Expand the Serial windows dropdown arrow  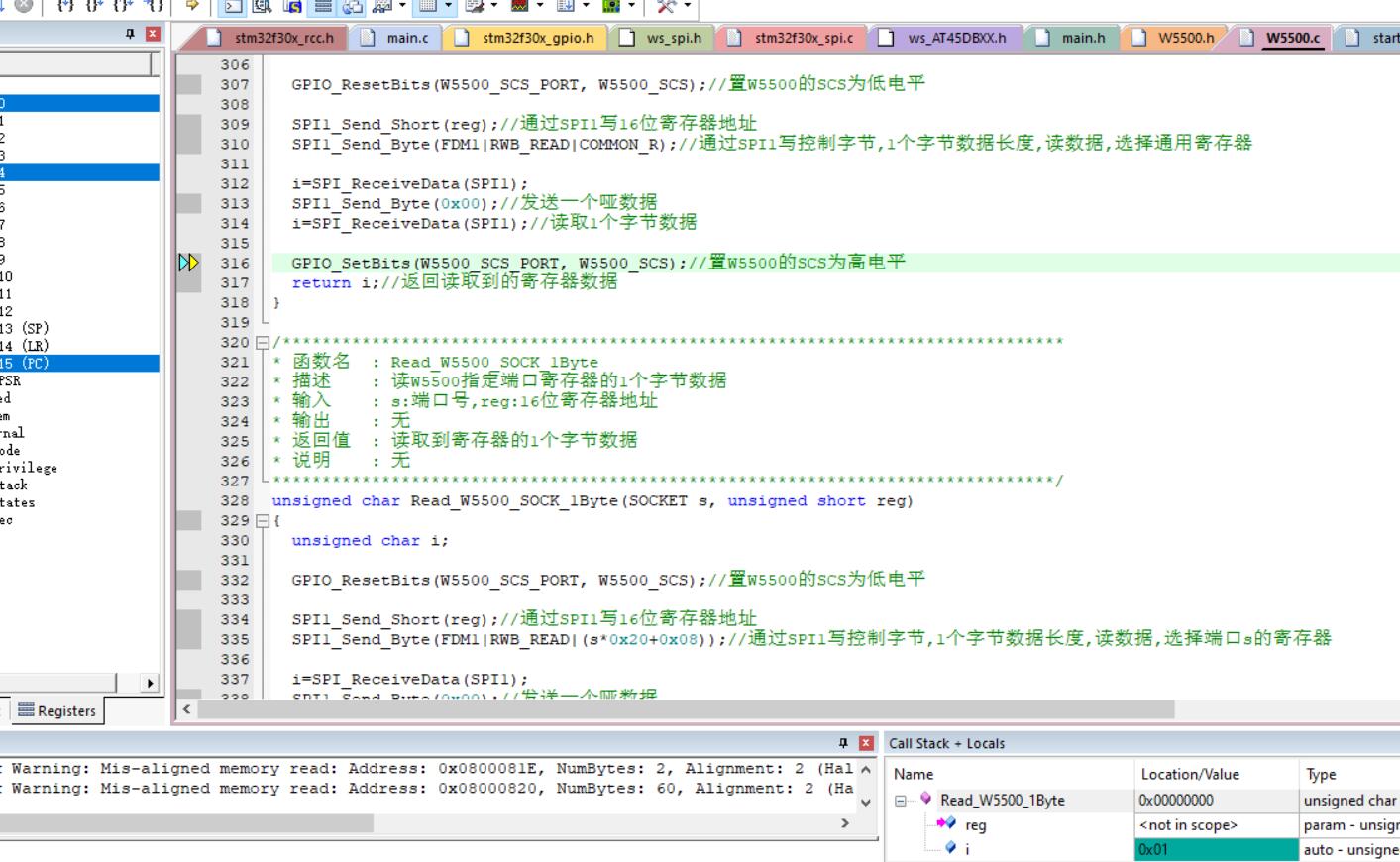click(493, 7)
